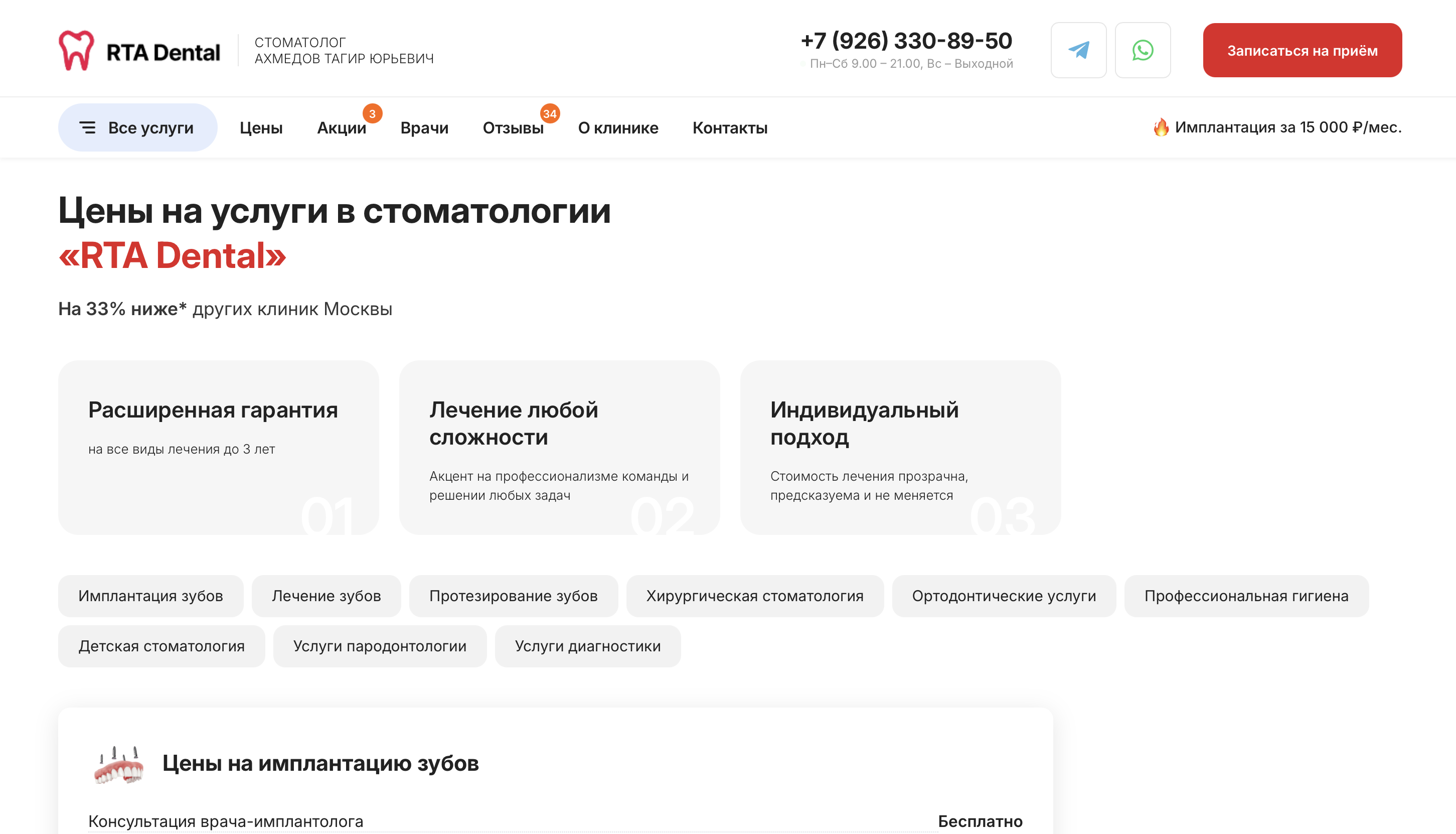The height and width of the screenshot is (834, 1456).
Task: Select Хирургическая стоматология category chip
Action: click(755, 596)
